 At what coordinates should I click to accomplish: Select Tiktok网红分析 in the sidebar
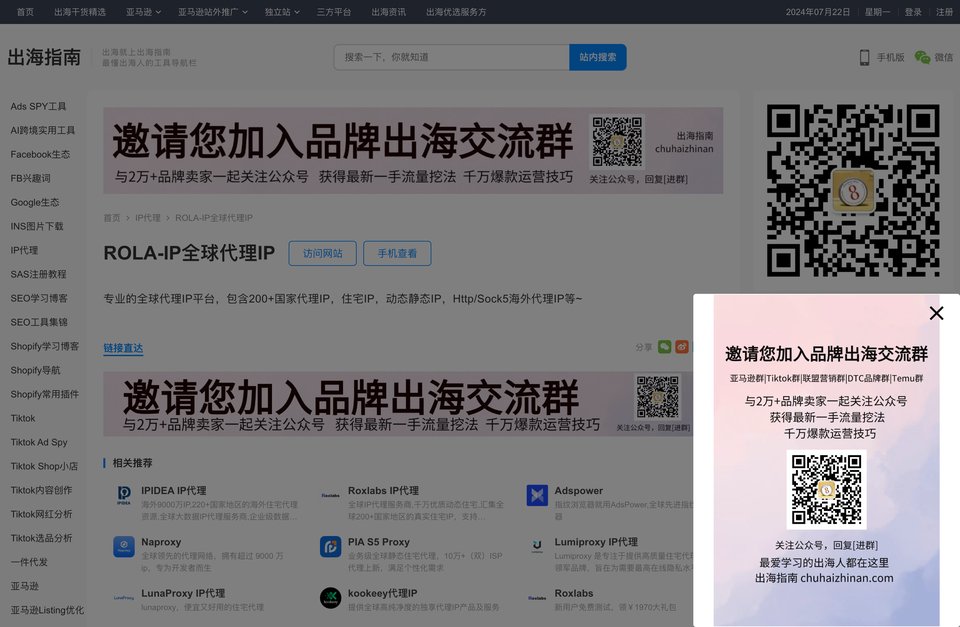[42, 514]
